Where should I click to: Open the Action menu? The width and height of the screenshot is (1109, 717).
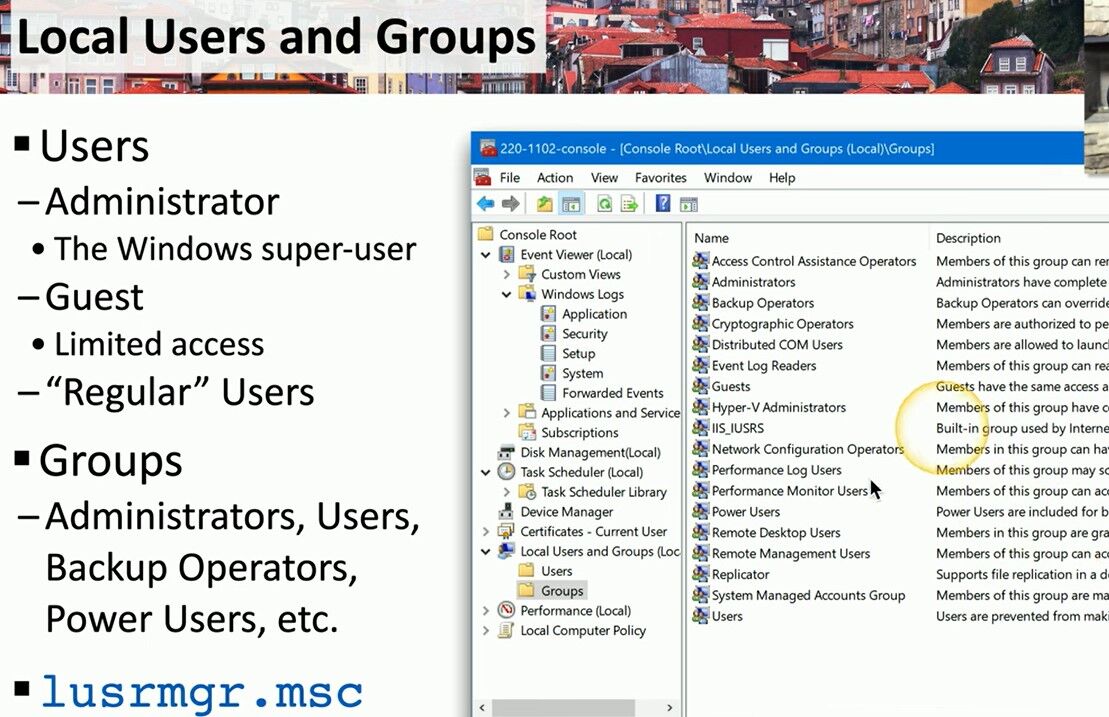coord(554,178)
